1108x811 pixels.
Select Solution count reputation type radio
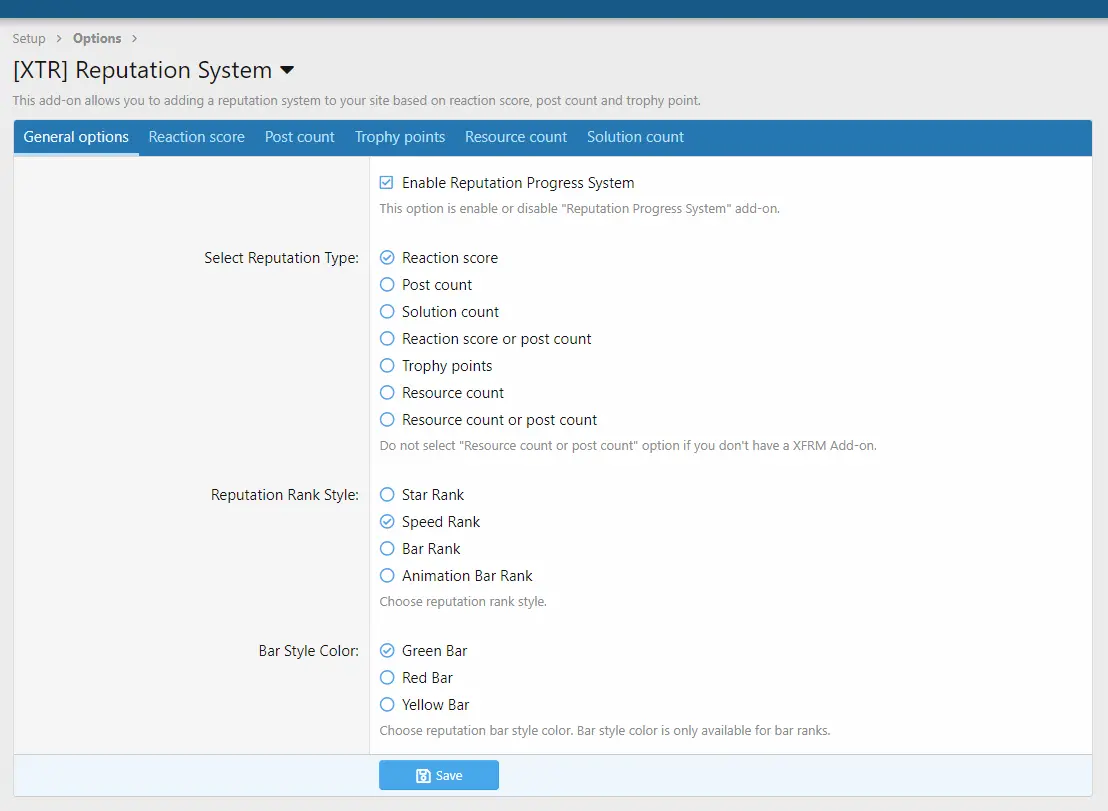pyautogui.click(x=387, y=312)
